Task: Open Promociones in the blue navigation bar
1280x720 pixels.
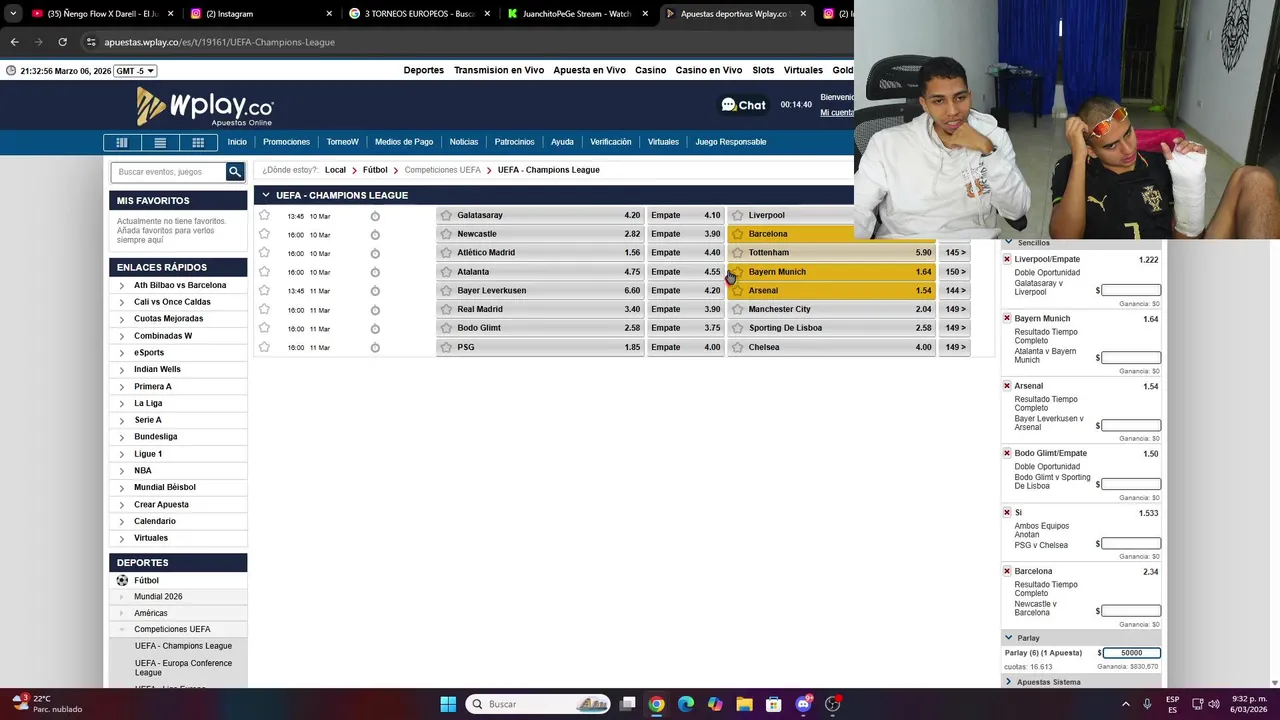Action: click(x=286, y=142)
